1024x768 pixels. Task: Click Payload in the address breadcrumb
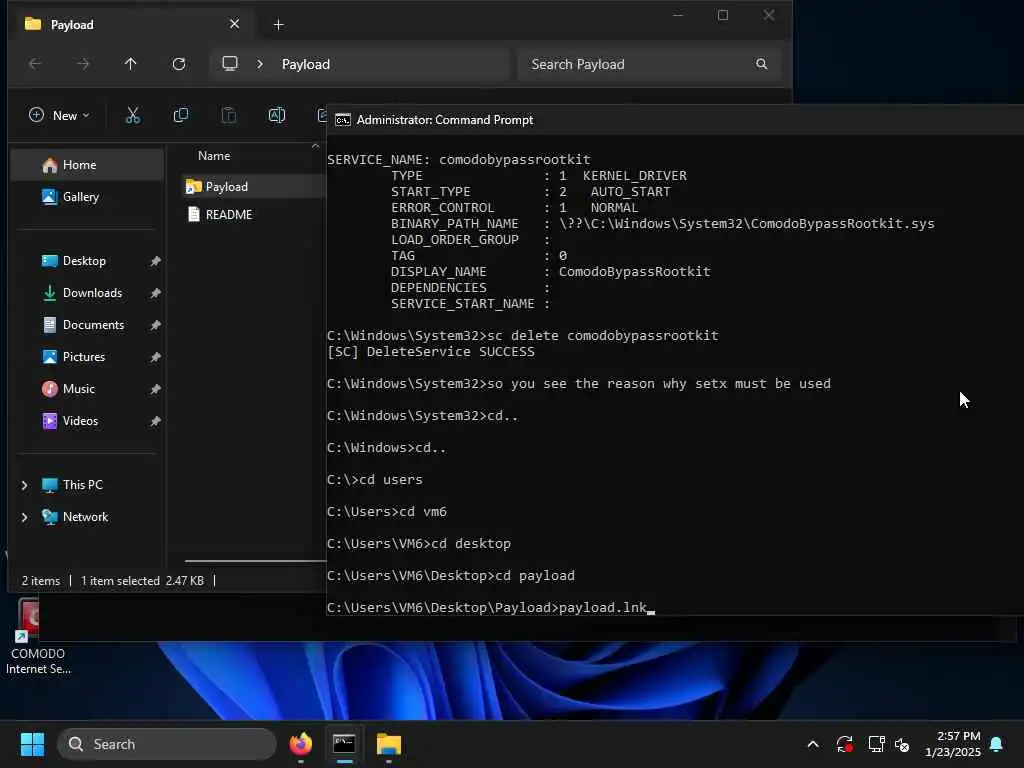click(306, 64)
